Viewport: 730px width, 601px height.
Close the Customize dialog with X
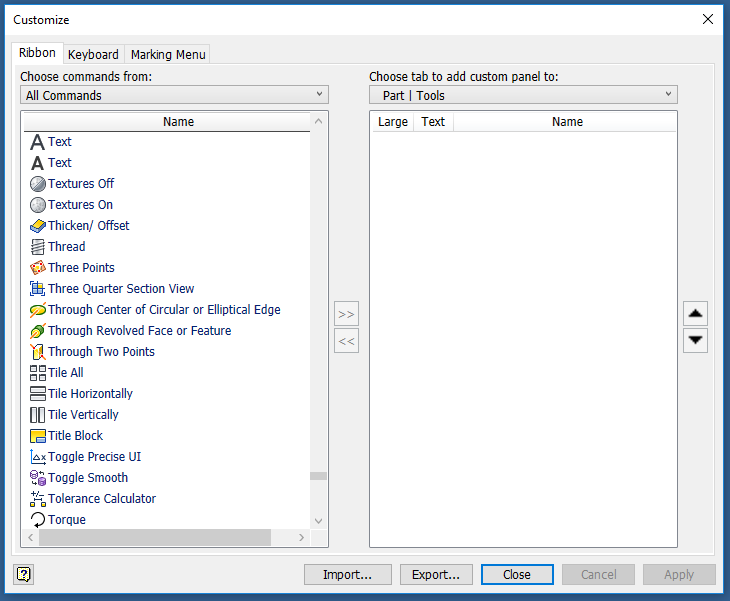[708, 19]
